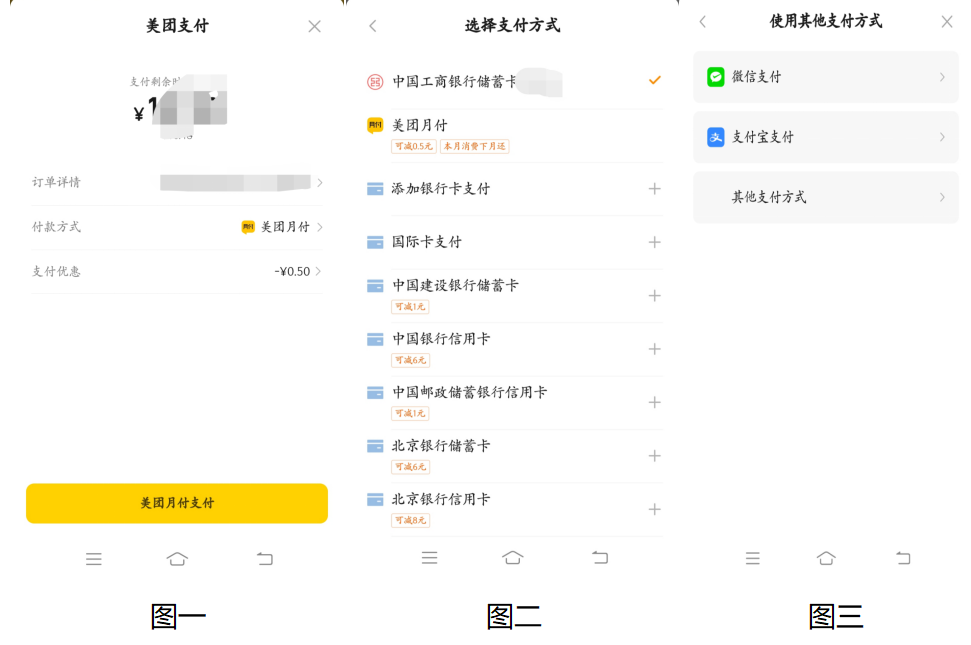
Task: Tap the yellow 美团月付 icon in payment list
Action: click(x=375, y=126)
